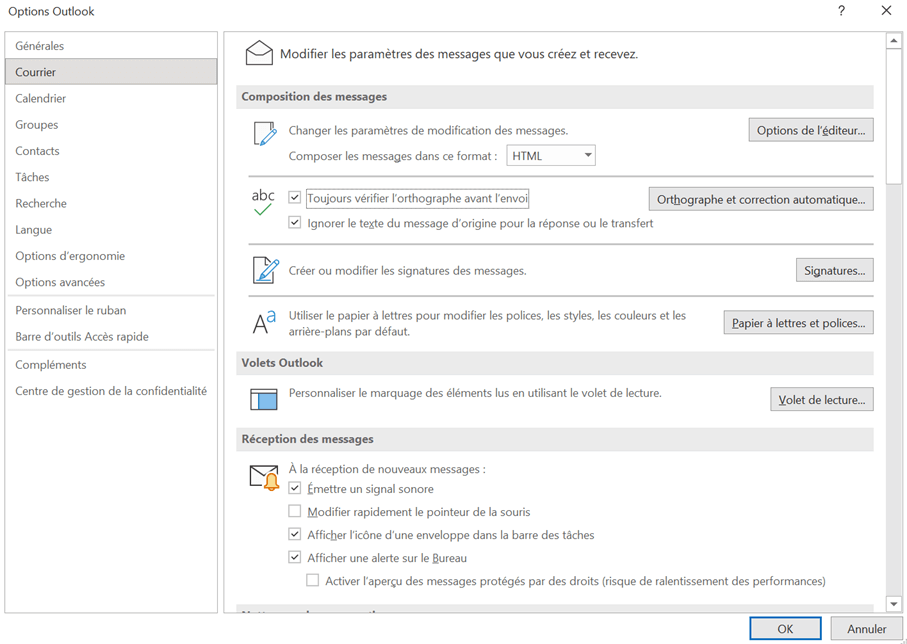This screenshot has width=907, height=644.
Task: Click the envelope icon beside the header text
Action: 259,53
